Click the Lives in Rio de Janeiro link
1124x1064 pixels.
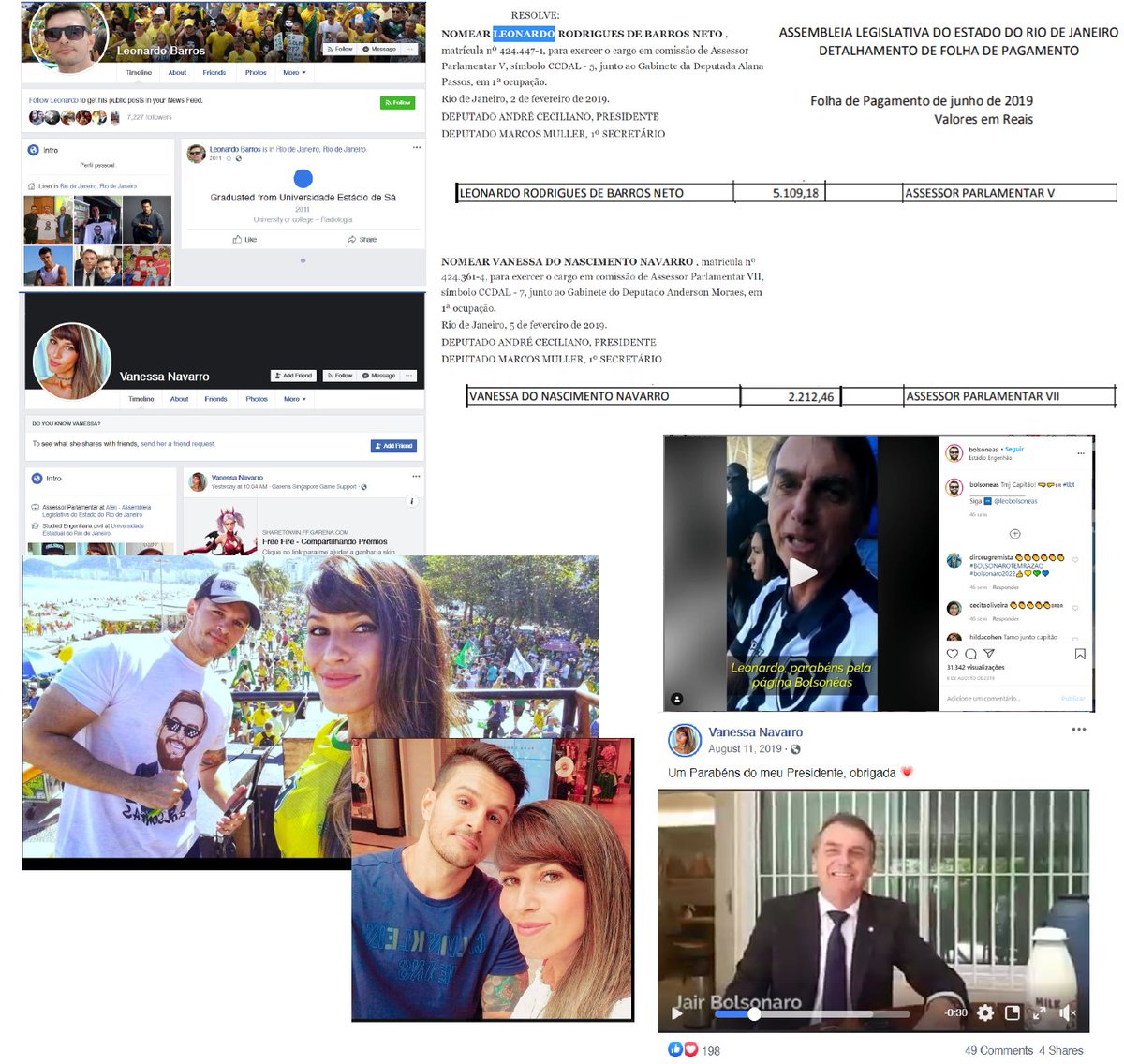[x=98, y=186]
